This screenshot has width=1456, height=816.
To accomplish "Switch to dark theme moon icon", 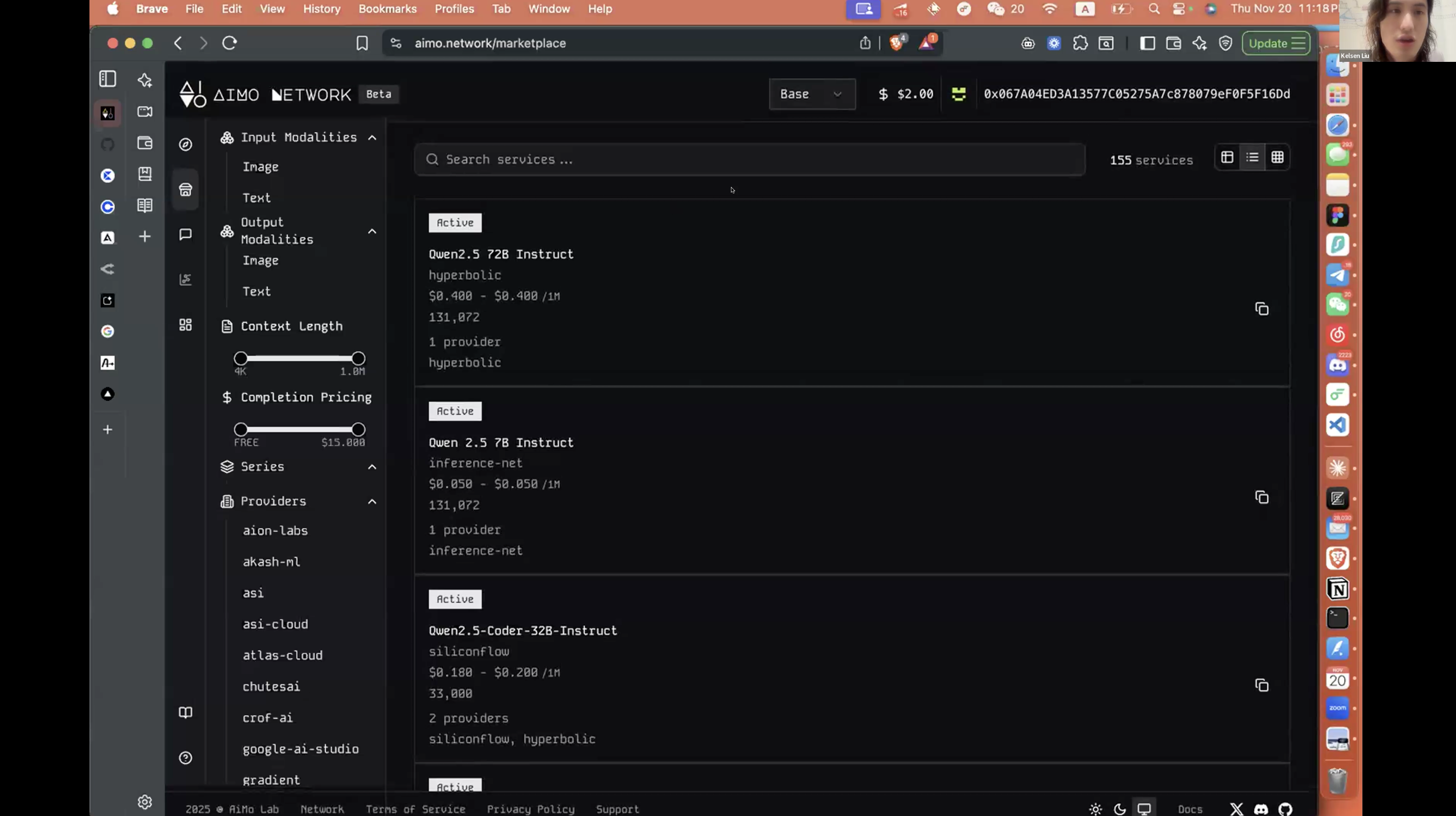I will coord(1120,809).
